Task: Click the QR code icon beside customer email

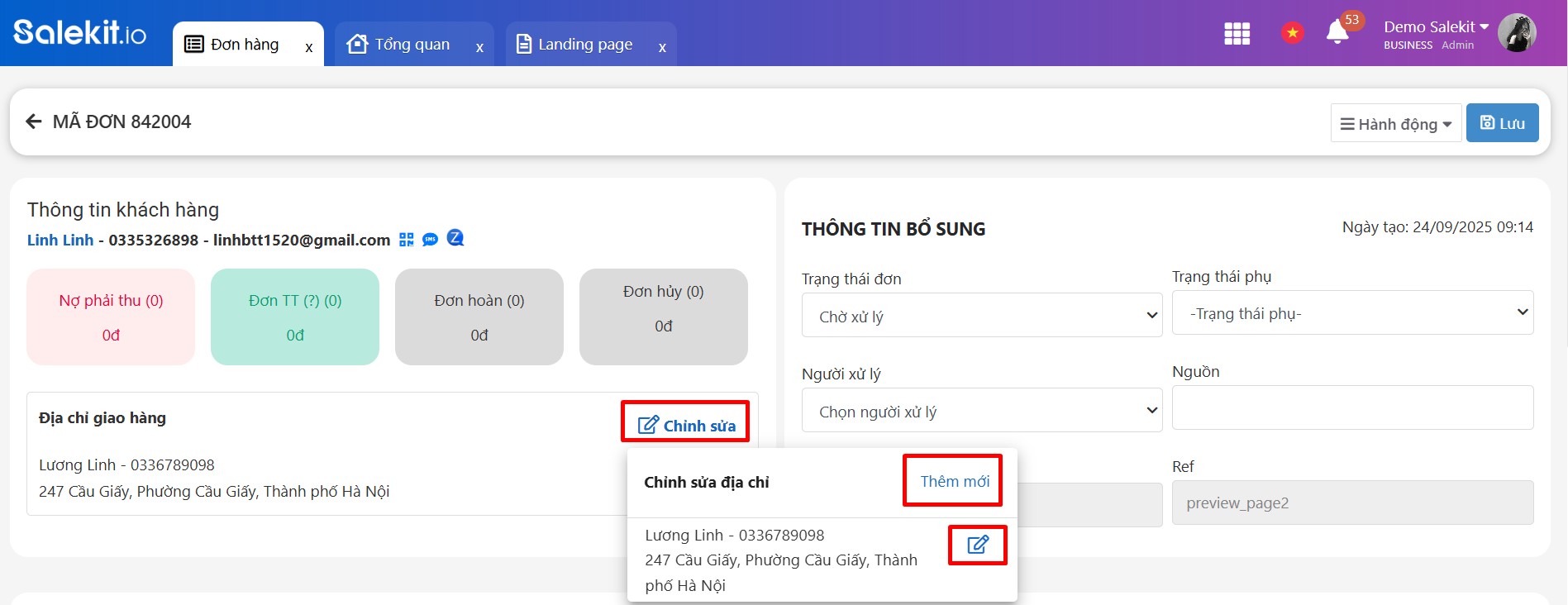Action: pyautogui.click(x=406, y=240)
